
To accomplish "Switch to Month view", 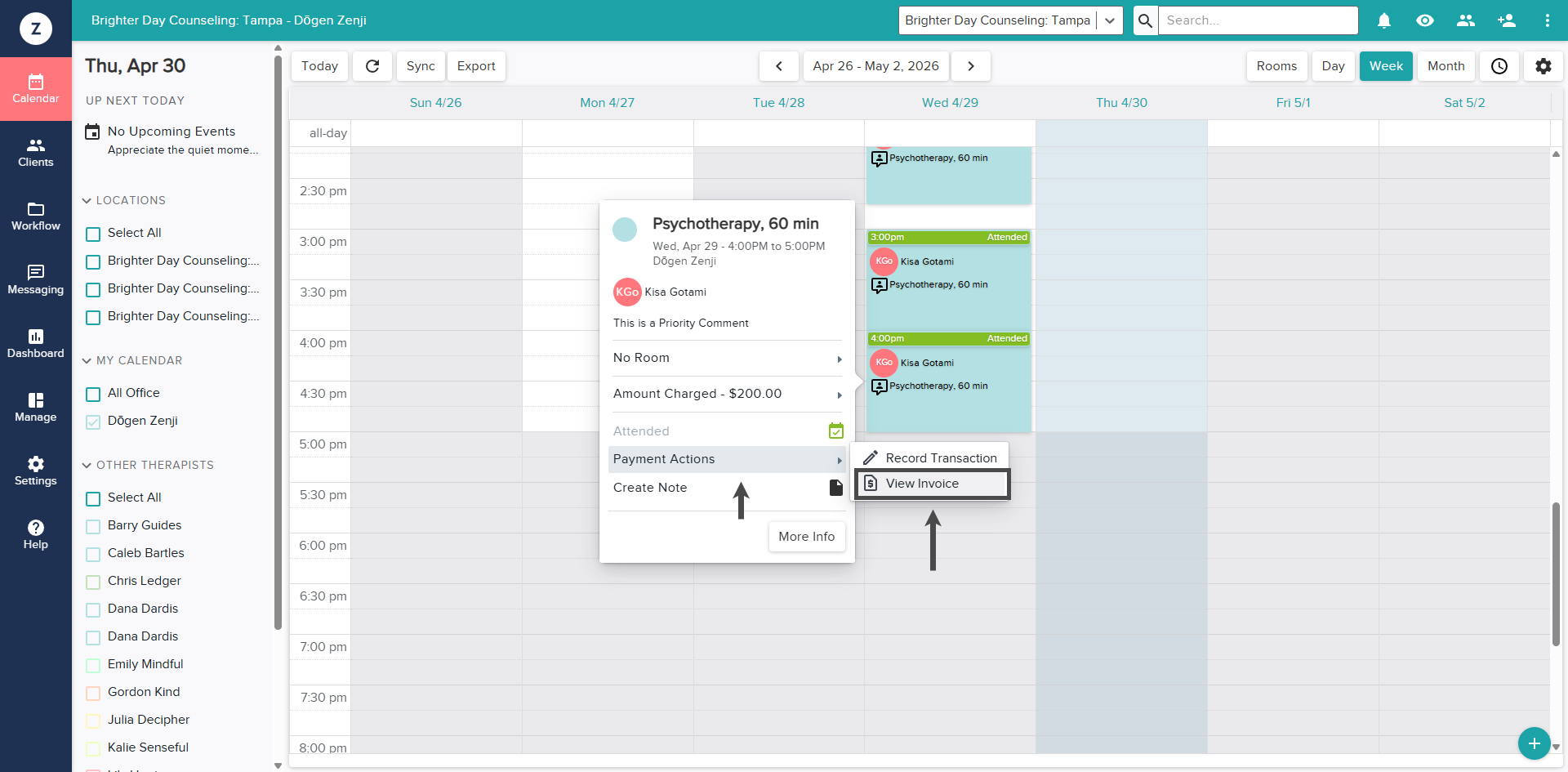I will [1446, 66].
